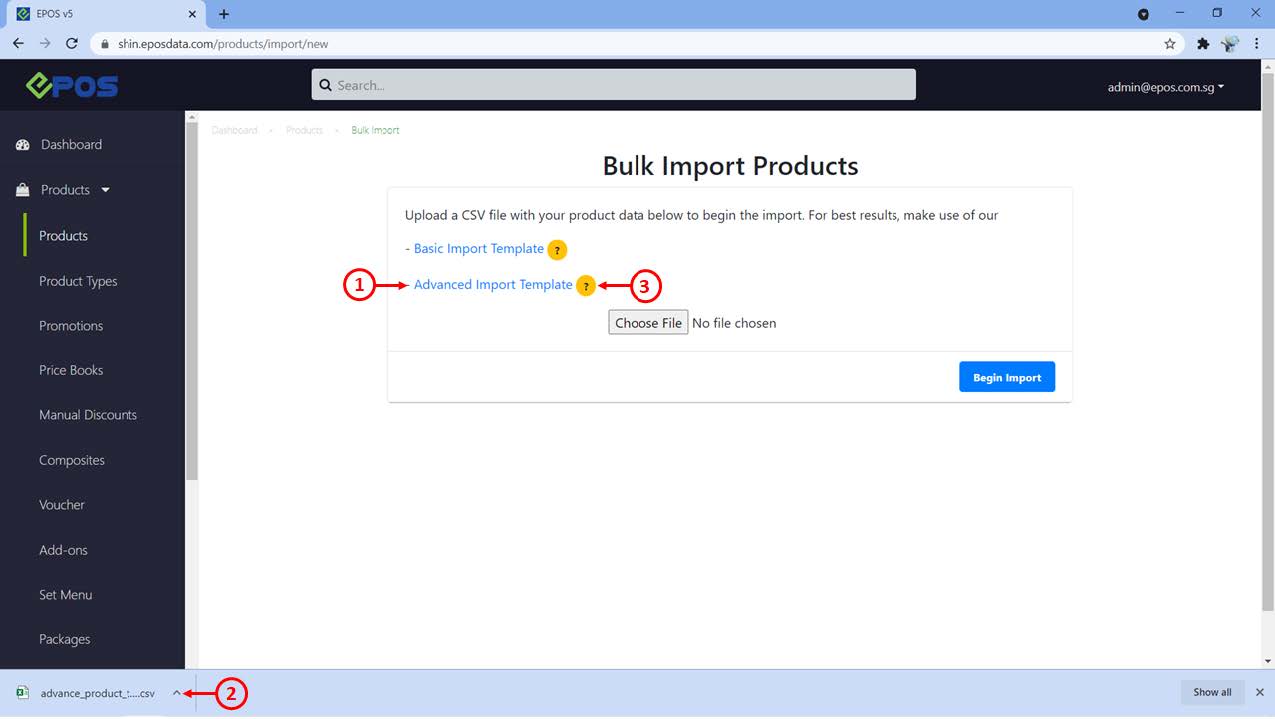
Task: Click the browser address bar URL
Action: tap(223, 44)
